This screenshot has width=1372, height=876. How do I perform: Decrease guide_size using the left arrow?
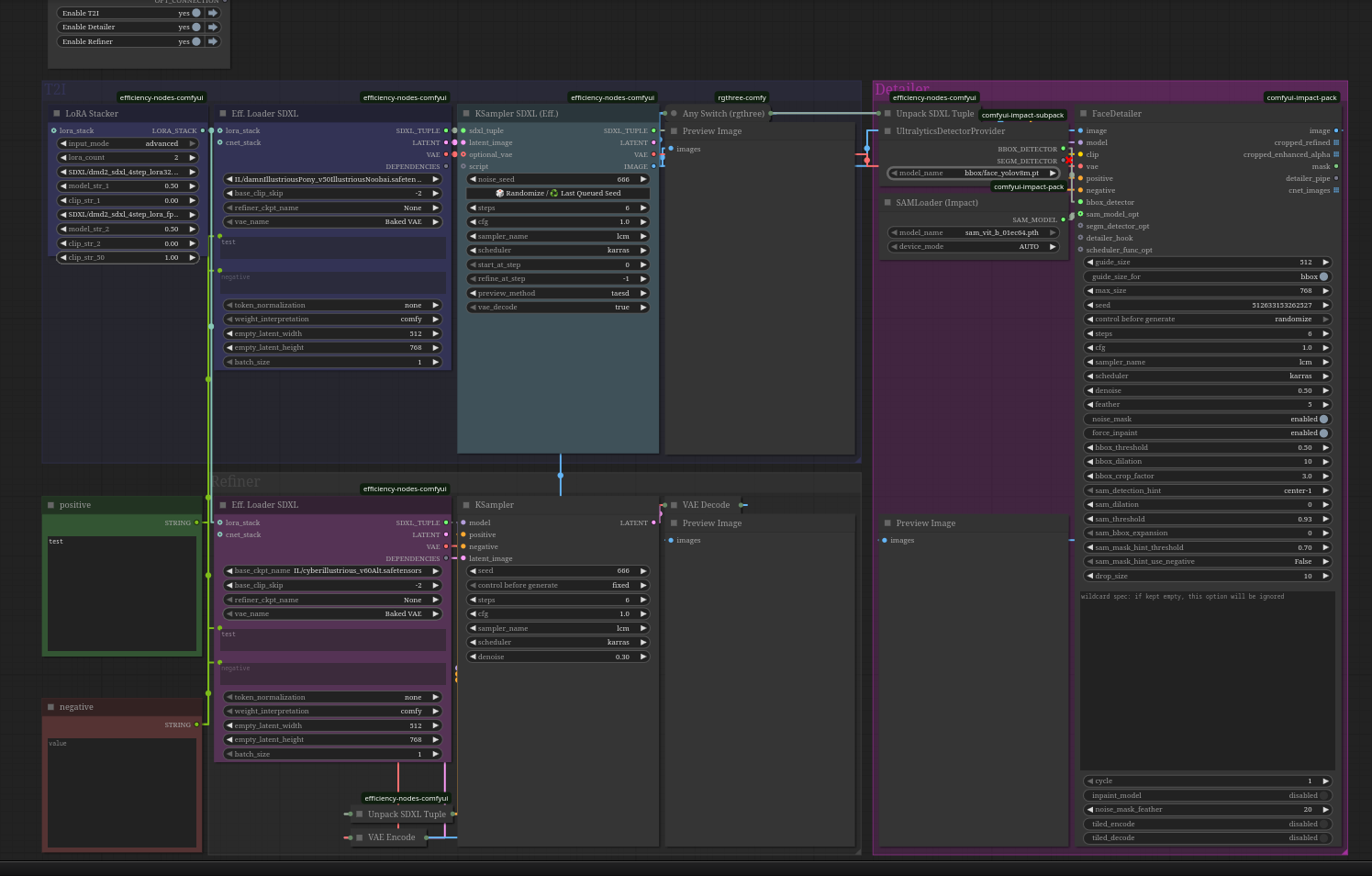(x=1089, y=263)
